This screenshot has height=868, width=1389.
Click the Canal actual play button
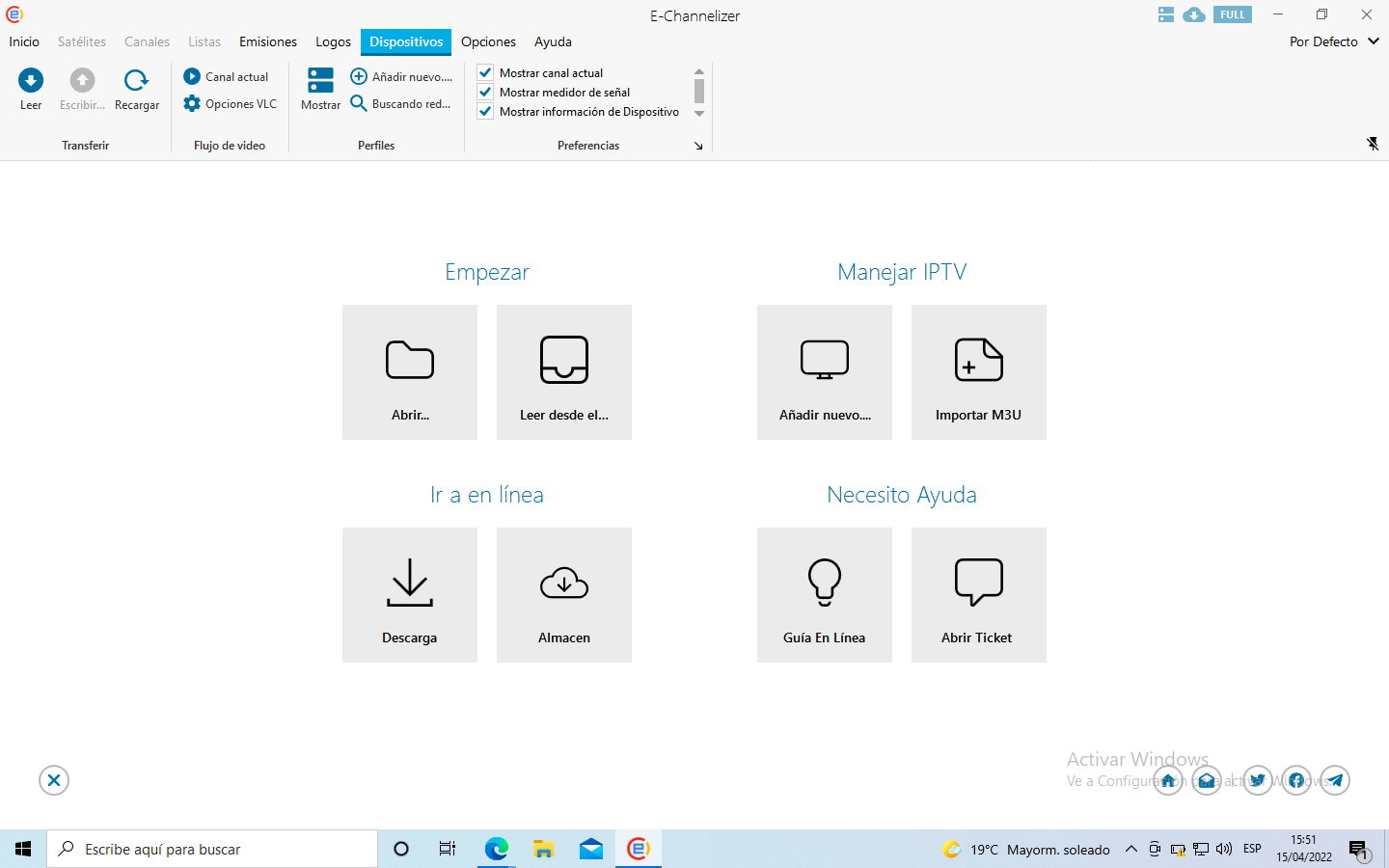pos(192,76)
